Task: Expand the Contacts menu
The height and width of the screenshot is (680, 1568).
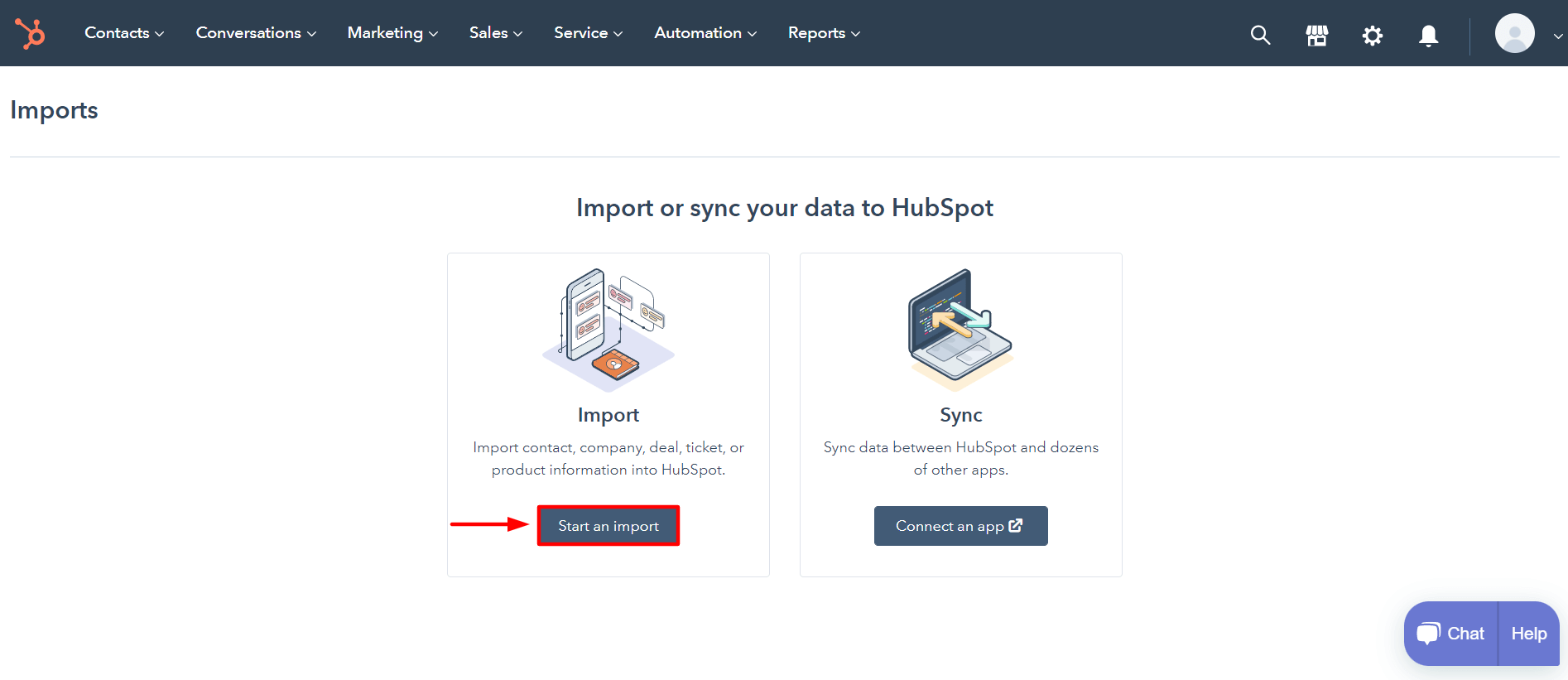Action: 124,33
